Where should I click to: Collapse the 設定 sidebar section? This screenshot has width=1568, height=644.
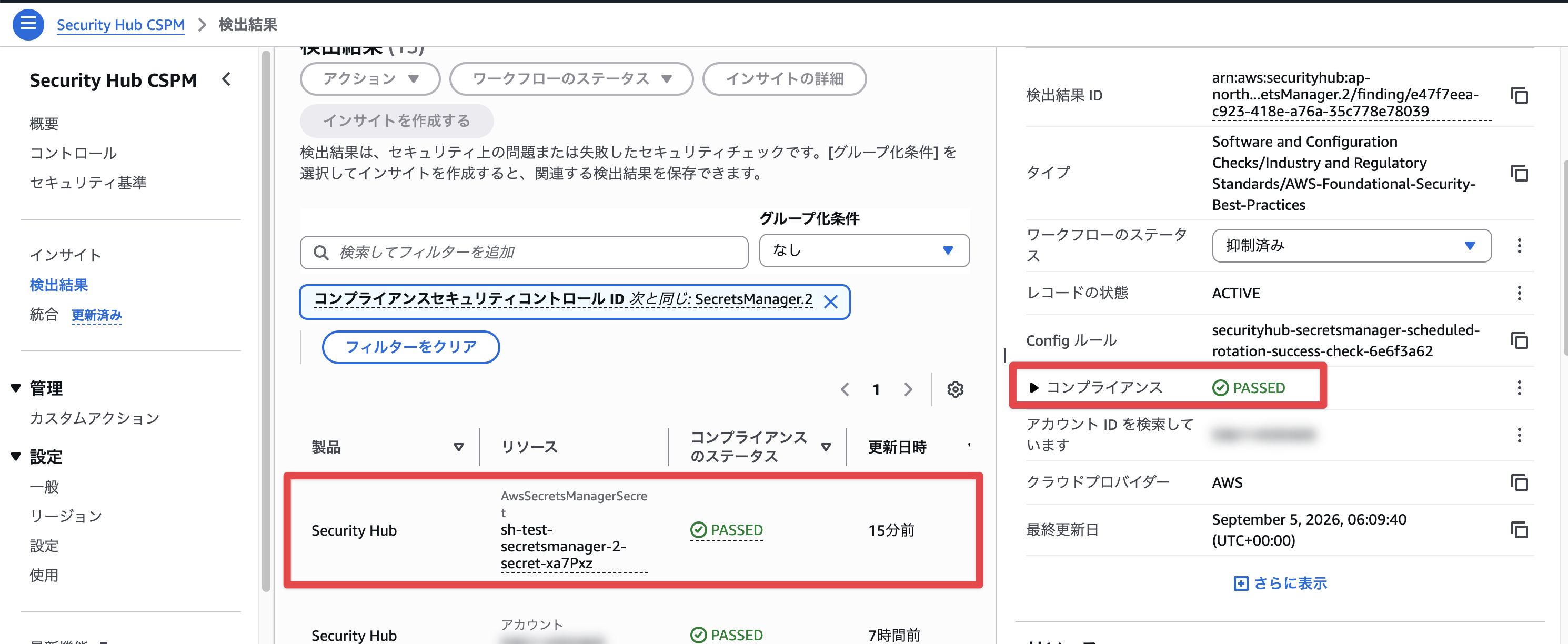pos(16,457)
